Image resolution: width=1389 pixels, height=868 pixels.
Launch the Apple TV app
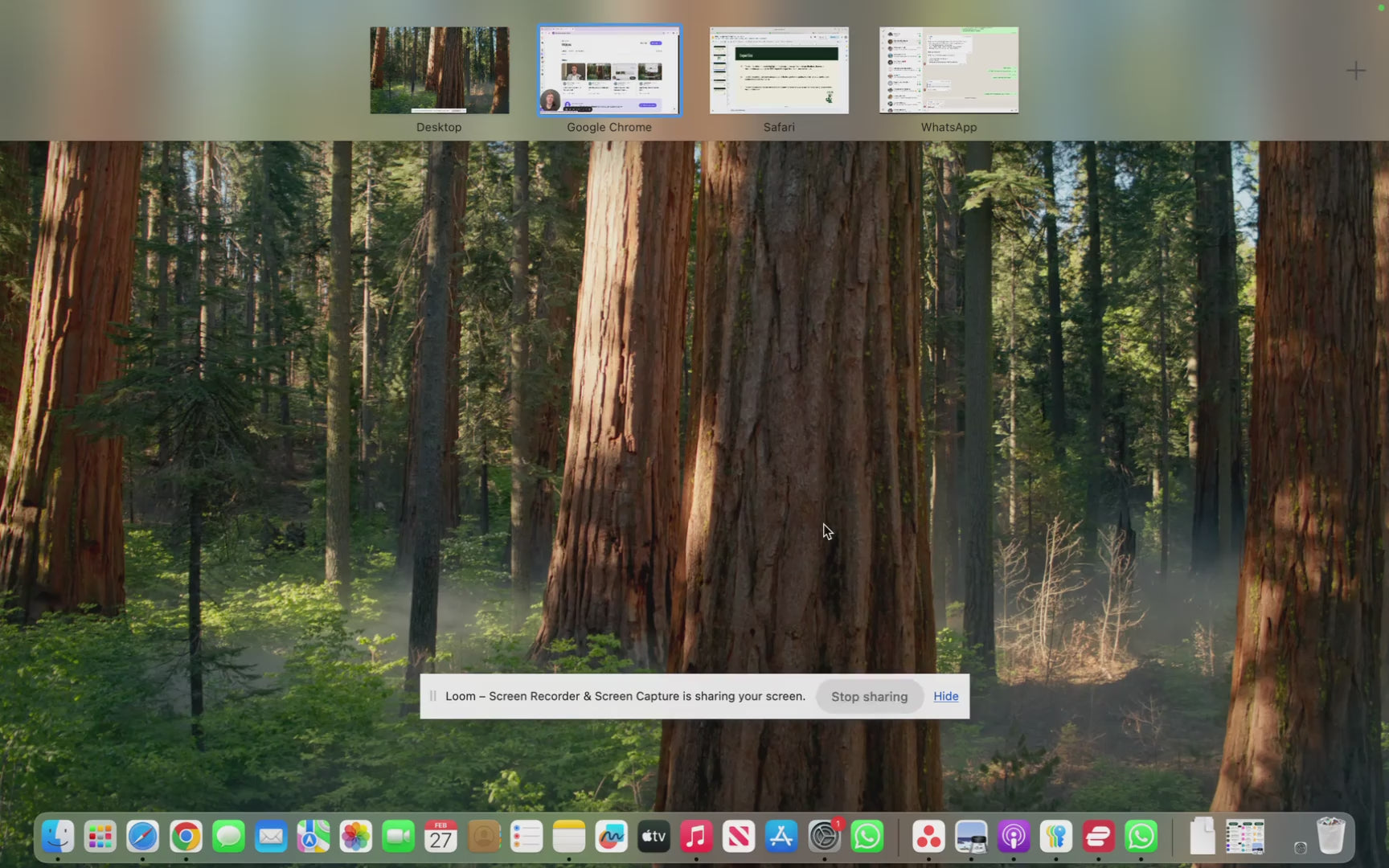pos(654,837)
